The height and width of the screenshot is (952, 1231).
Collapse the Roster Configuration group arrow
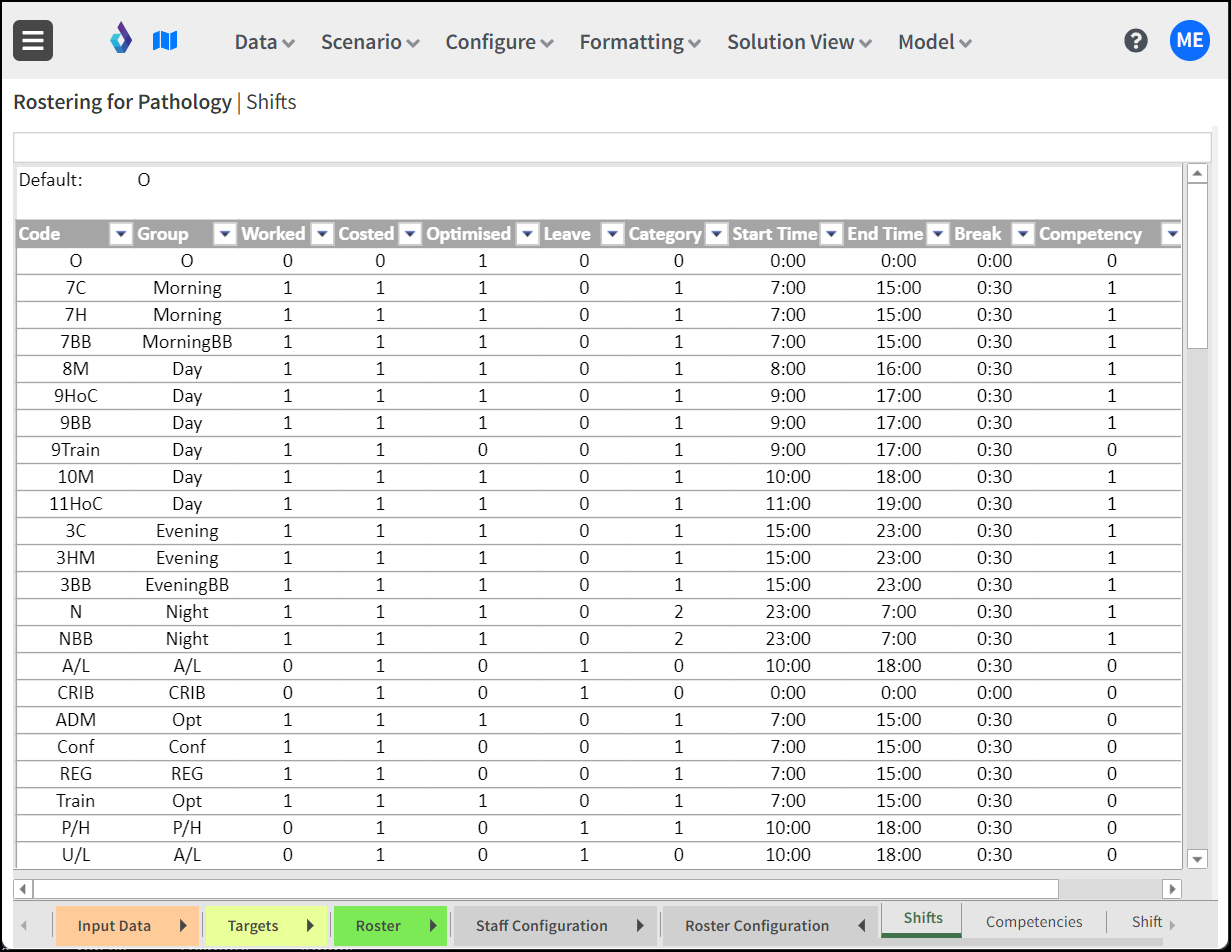861,925
